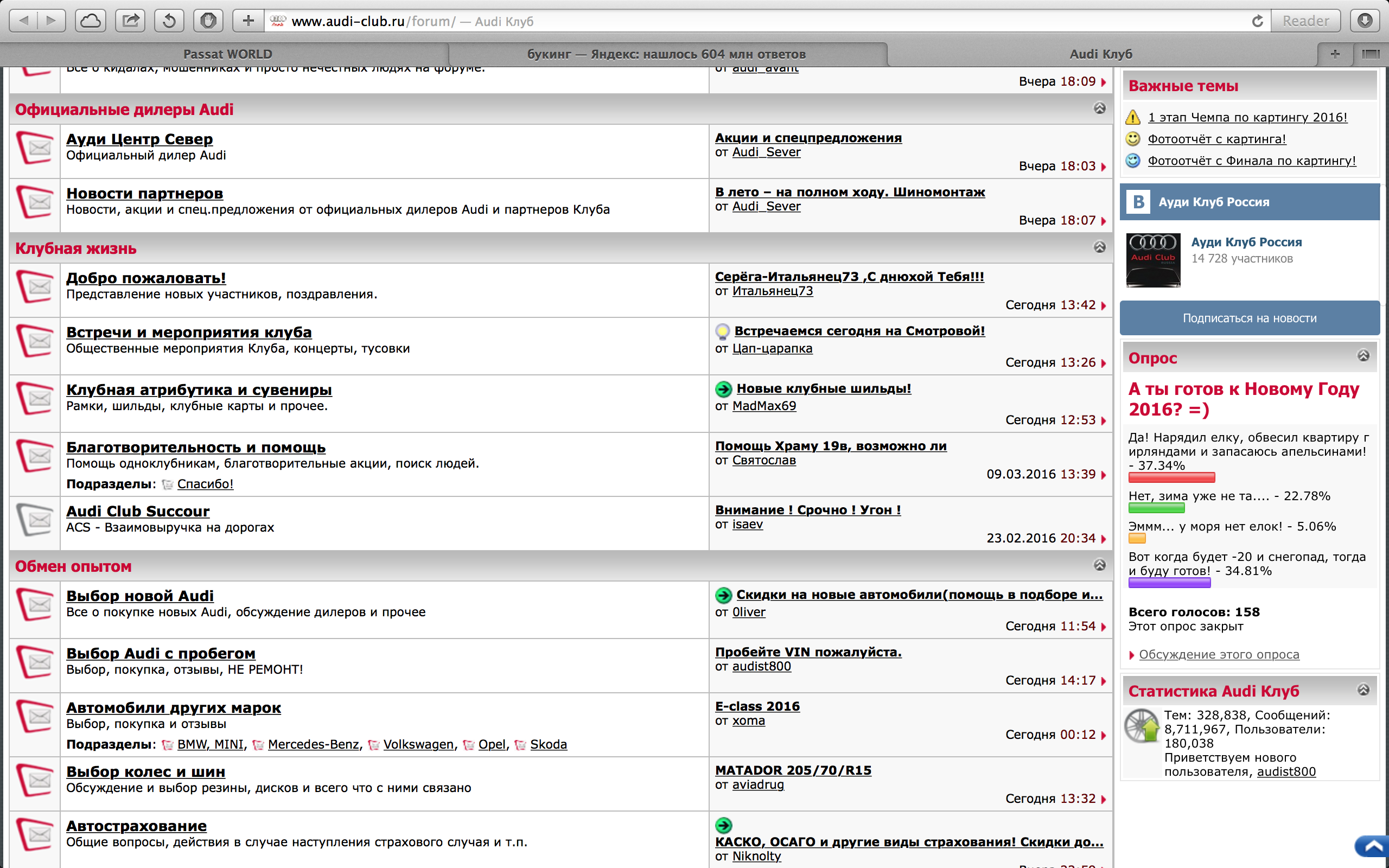Click Audi Club VK group thumbnail
1389x868 pixels.
pyautogui.click(x=1153, y=260)
